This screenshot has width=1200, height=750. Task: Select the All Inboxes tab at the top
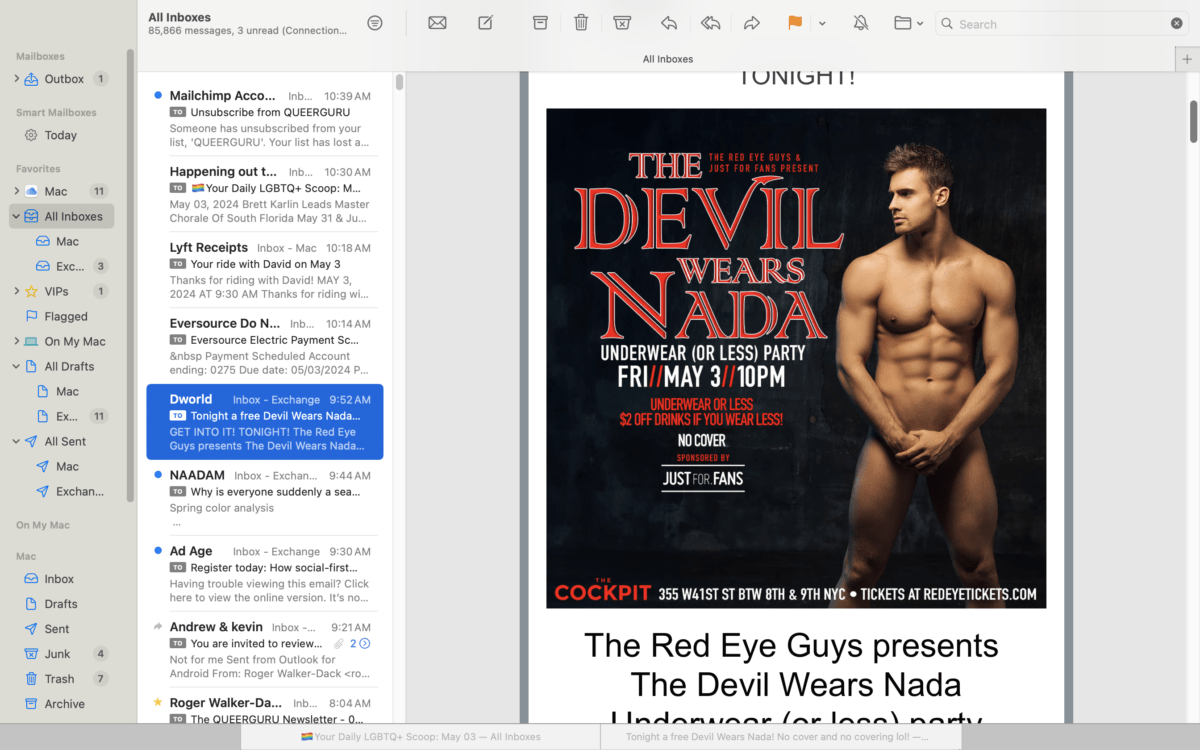pyautogui.click(x=668, y=59)
